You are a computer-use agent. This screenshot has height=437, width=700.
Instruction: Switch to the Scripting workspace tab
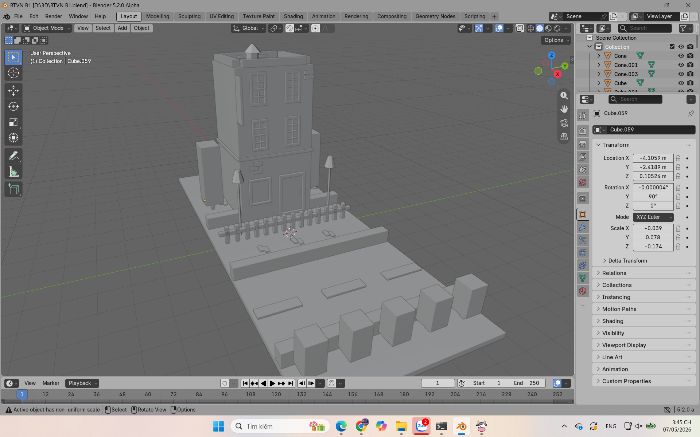(x=475, y=16)
